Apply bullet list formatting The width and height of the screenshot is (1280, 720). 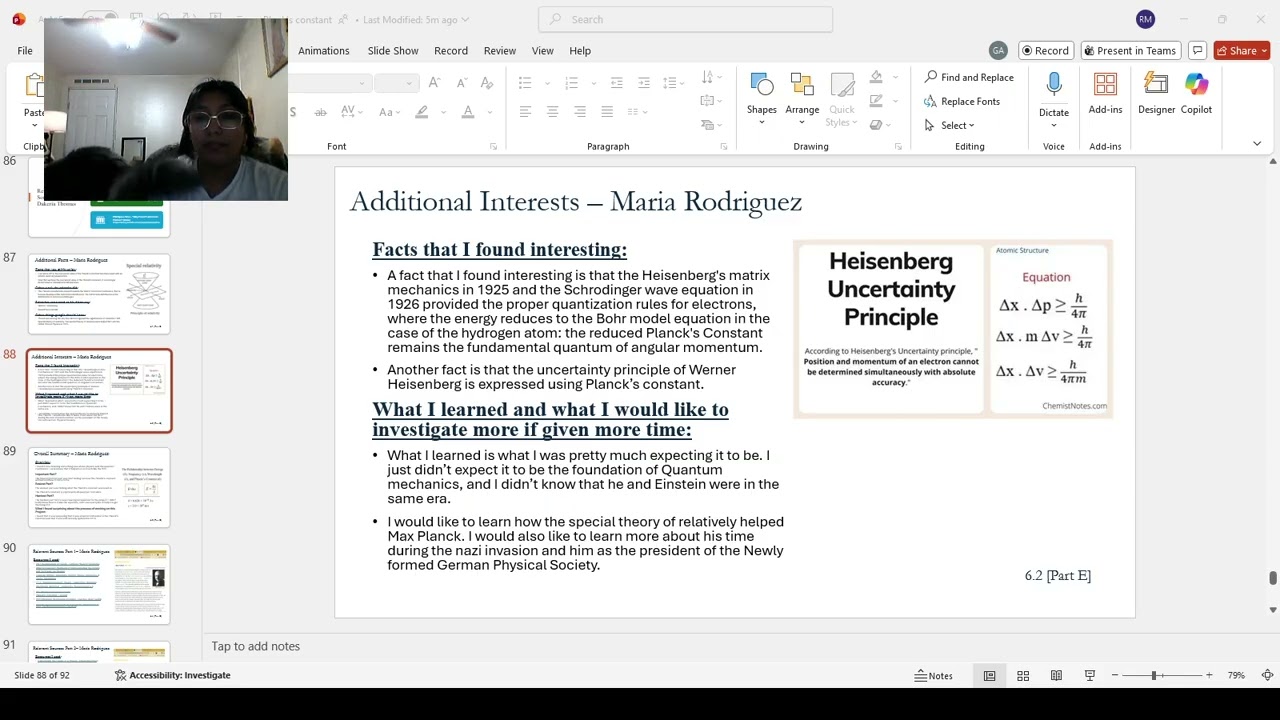coord(525,83)
